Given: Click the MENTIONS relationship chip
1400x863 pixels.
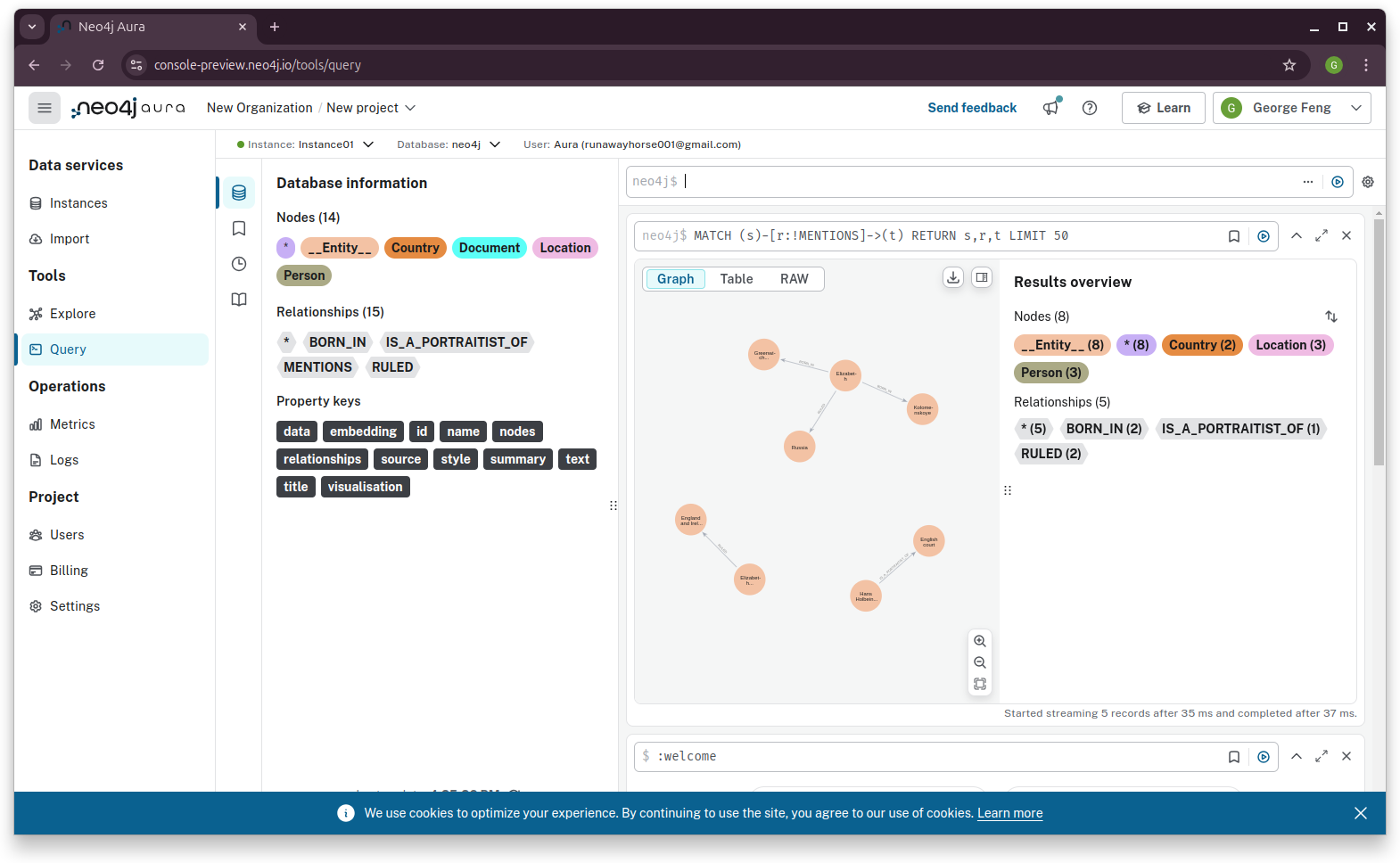Looking at the screenshot, I should [317, 367].
